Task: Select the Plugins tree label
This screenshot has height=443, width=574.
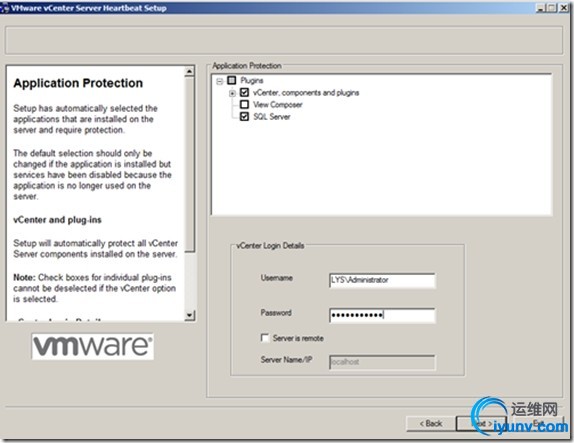Action: (x=251, y=80)
